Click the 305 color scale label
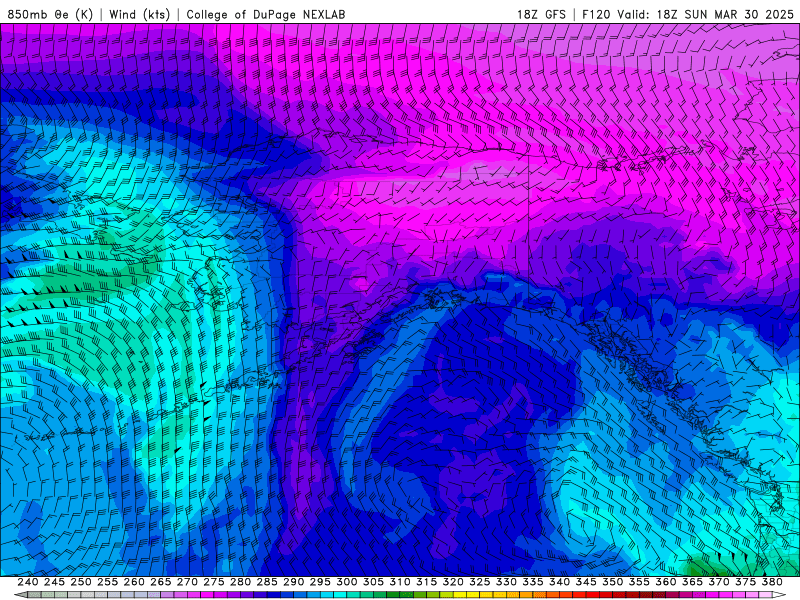The height and width of the screenshot is (600, 800). click(x=373, y=582)
